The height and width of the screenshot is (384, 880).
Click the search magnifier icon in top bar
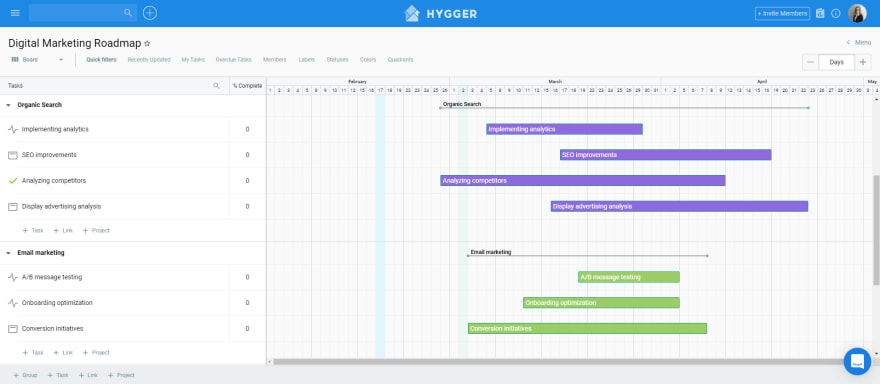(128, 12)
